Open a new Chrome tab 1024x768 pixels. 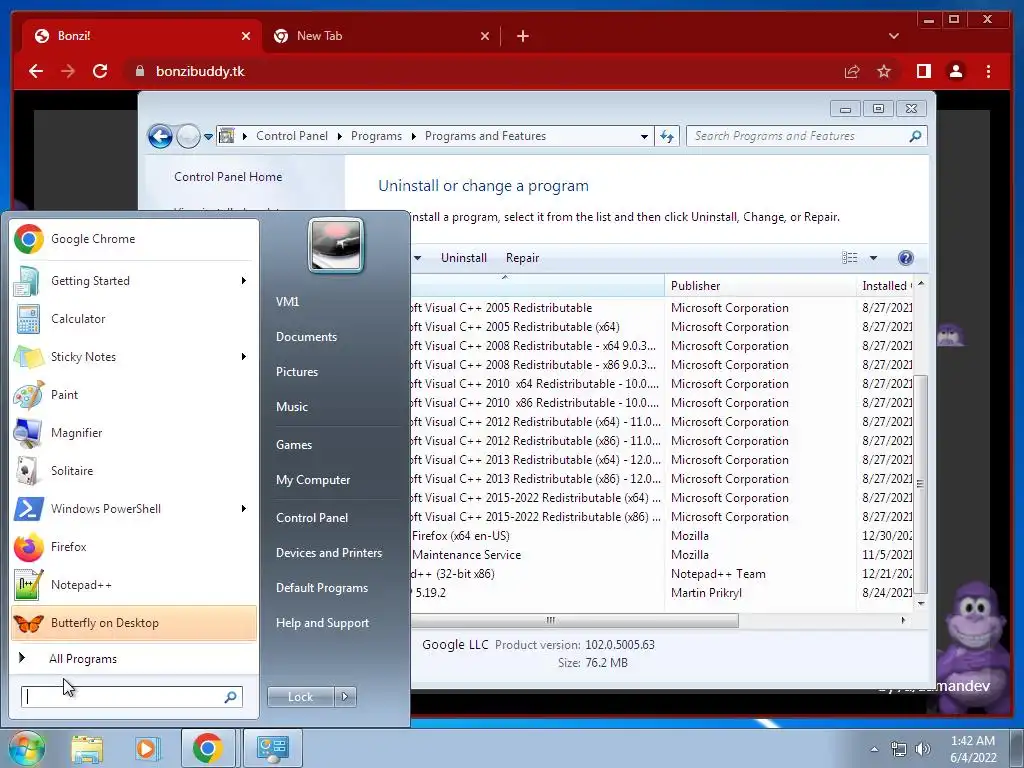[522, 36]
